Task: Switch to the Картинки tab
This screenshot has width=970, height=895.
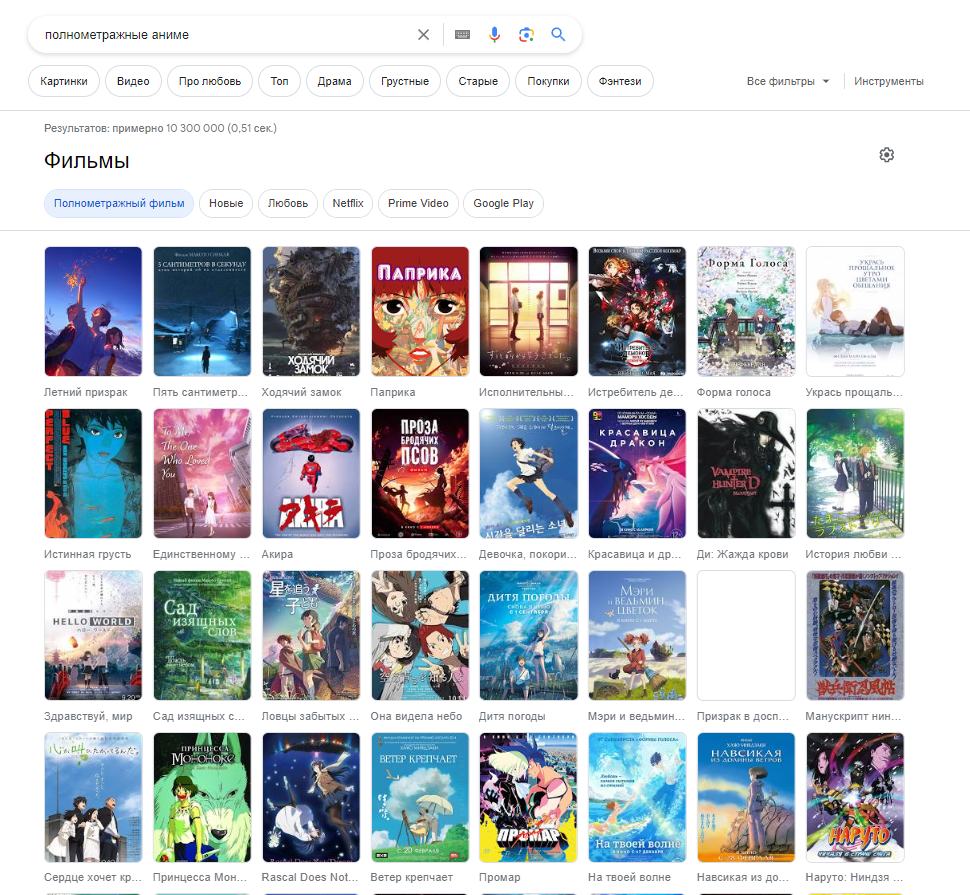Action: pos(64,81)
